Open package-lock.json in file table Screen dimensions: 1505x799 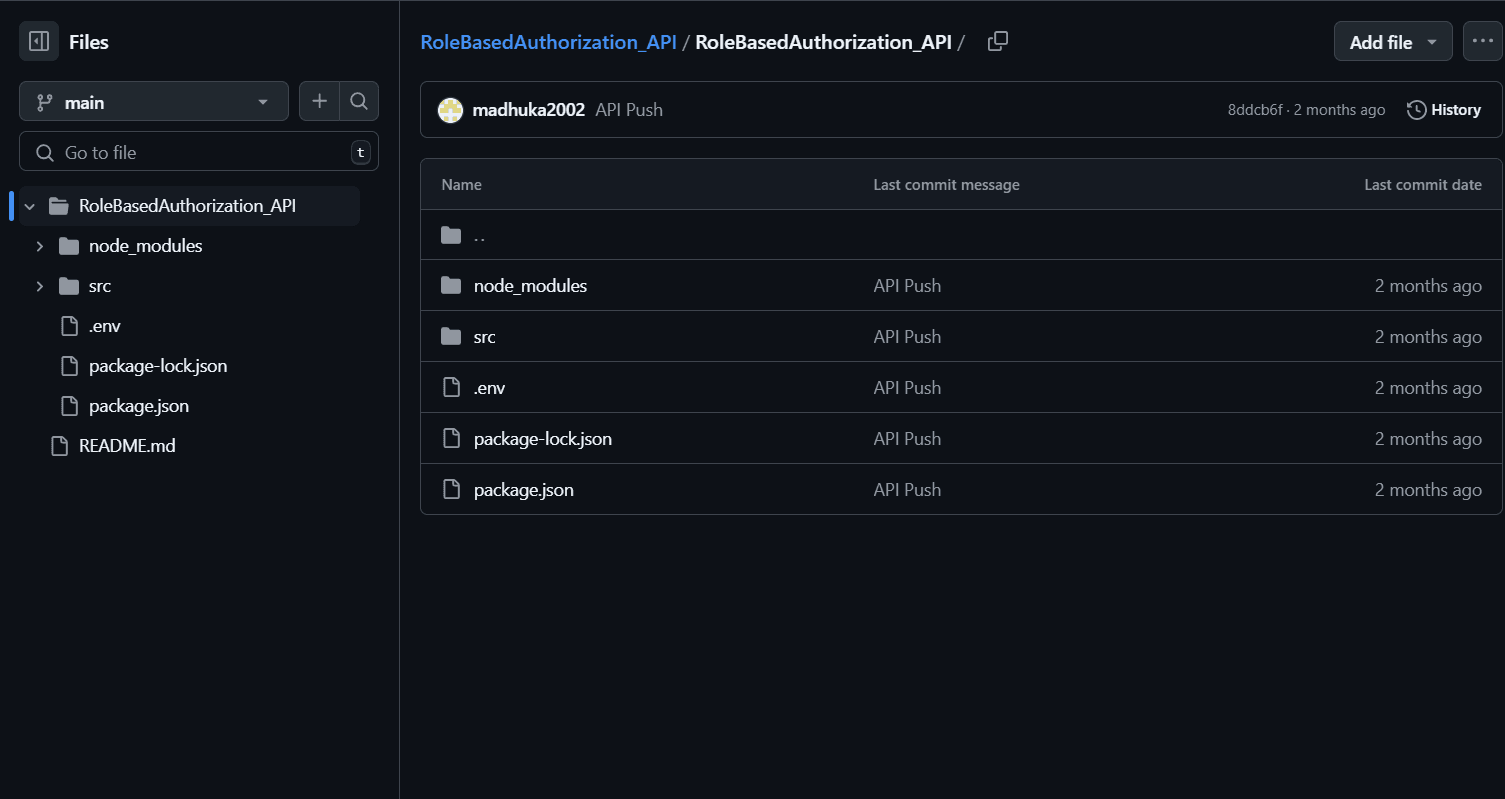pyautogui.click(x=543, y=439)
